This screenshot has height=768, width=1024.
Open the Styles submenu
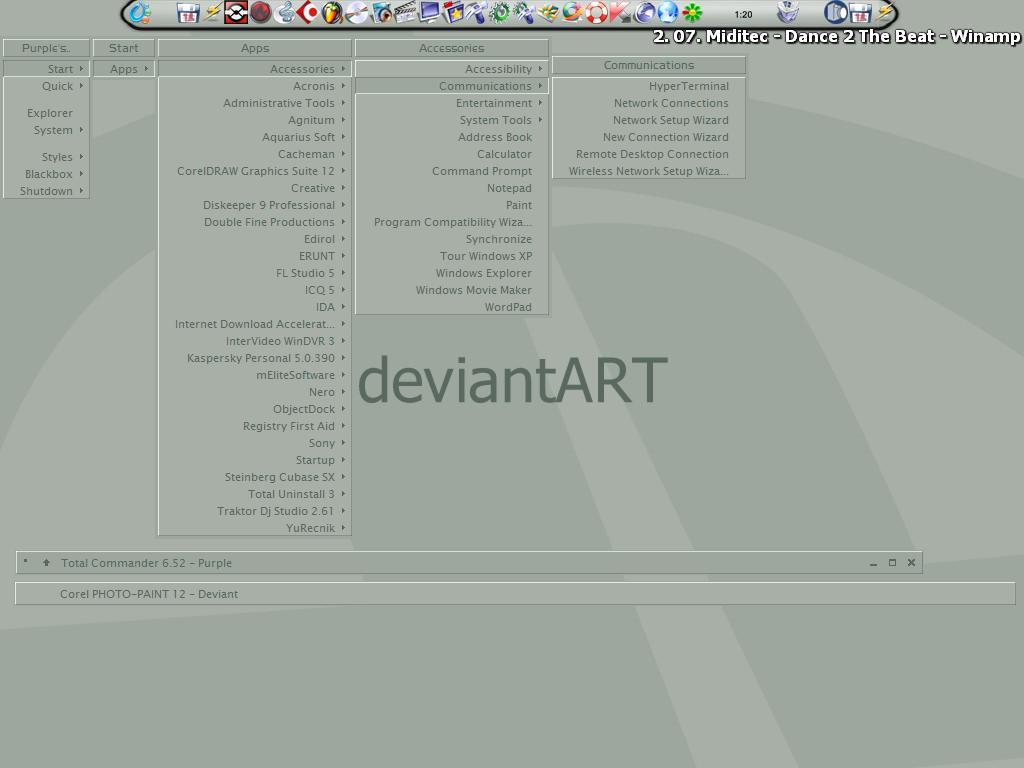(46, 157)
